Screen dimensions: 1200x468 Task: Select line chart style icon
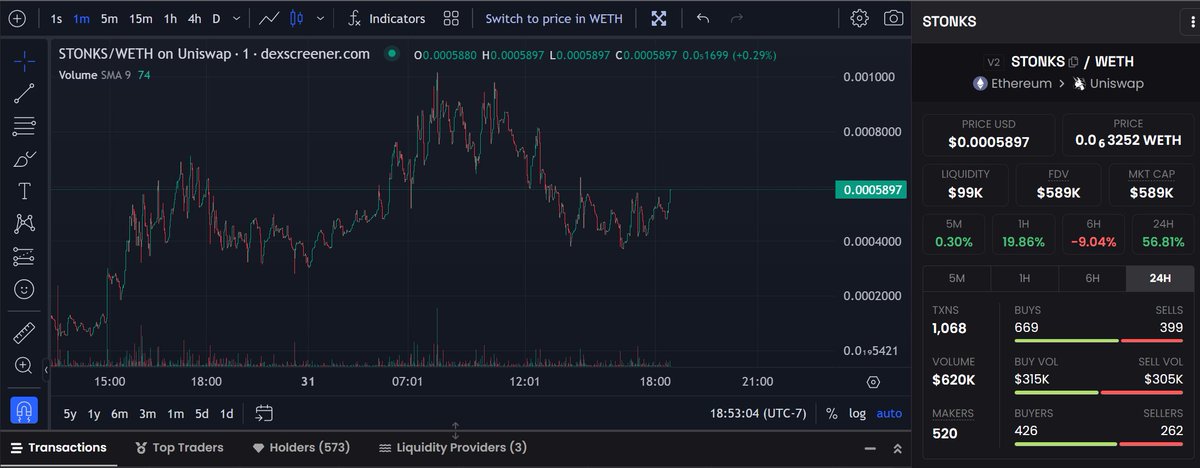268,18
